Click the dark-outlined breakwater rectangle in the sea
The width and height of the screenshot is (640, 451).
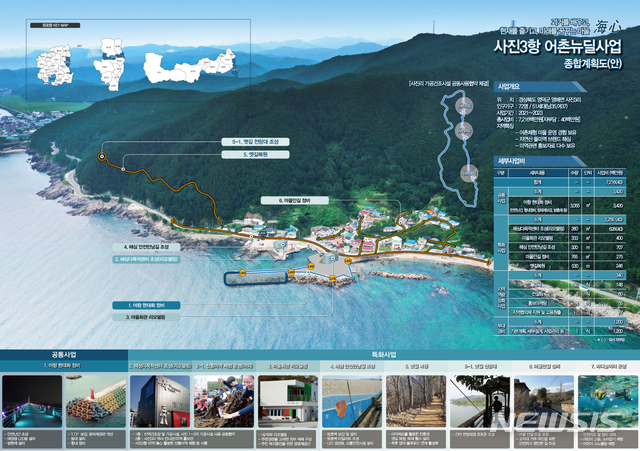[x=256, y=278]
